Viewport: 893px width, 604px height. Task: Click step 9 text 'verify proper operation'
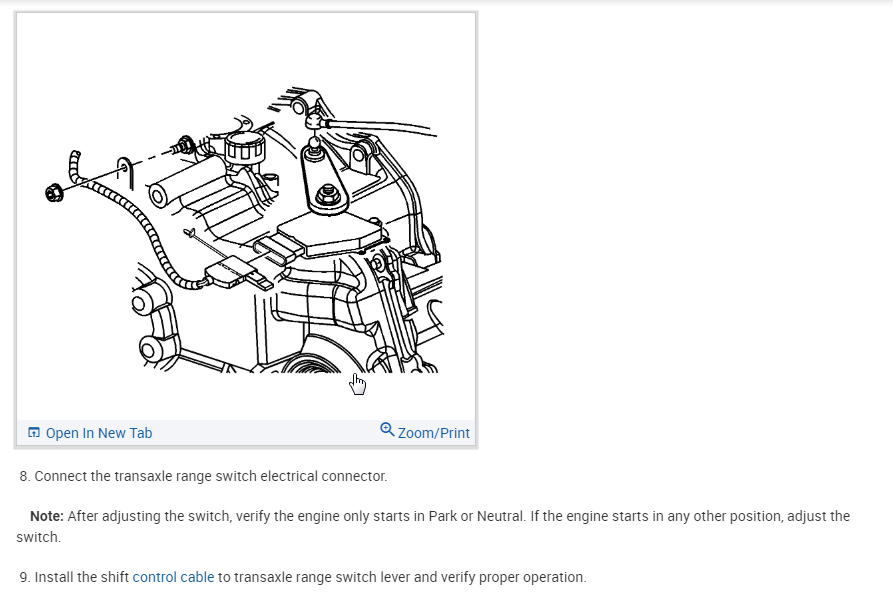[511, 577]
